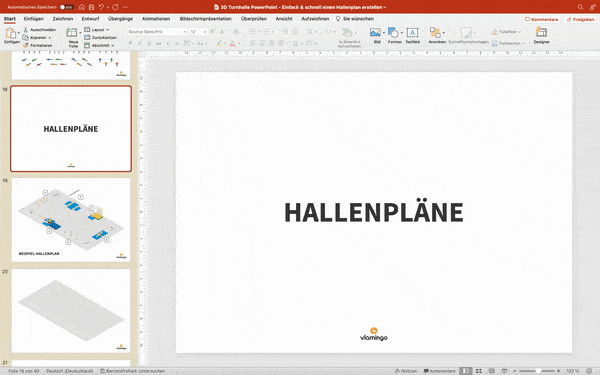Click the In SmartArt konvertieren icon

point(347,33)
